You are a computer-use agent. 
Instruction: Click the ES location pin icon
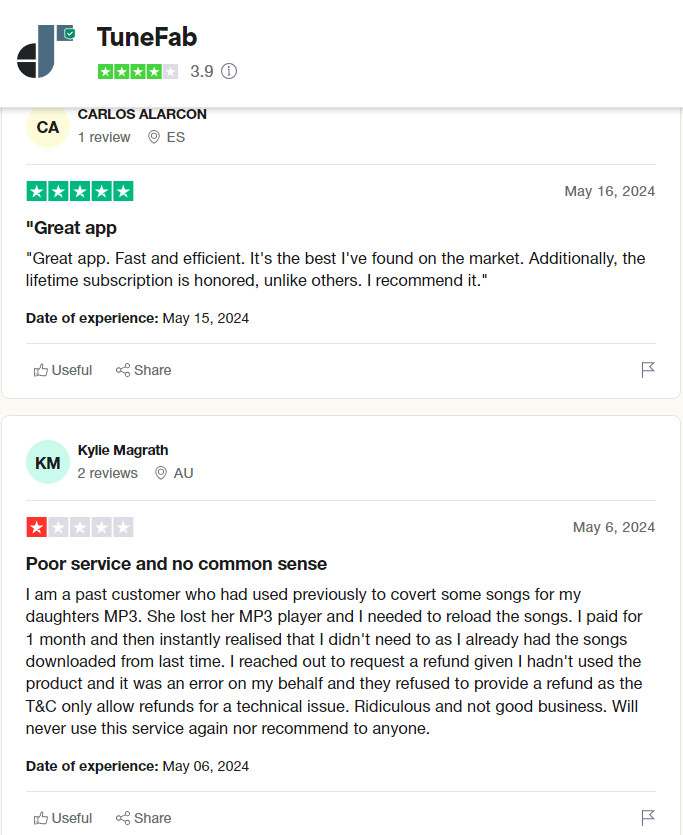pyautogui.click(x=154, y=137)
